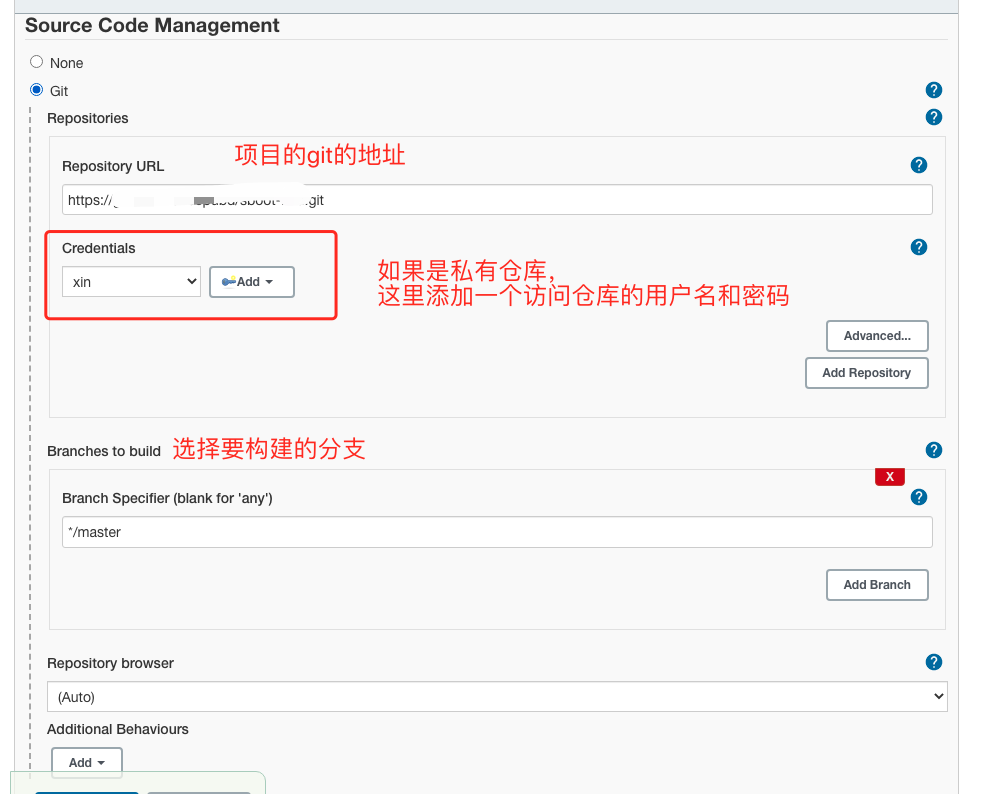
Task: Click the Additional Behaviours label
Action: point(118,729)
